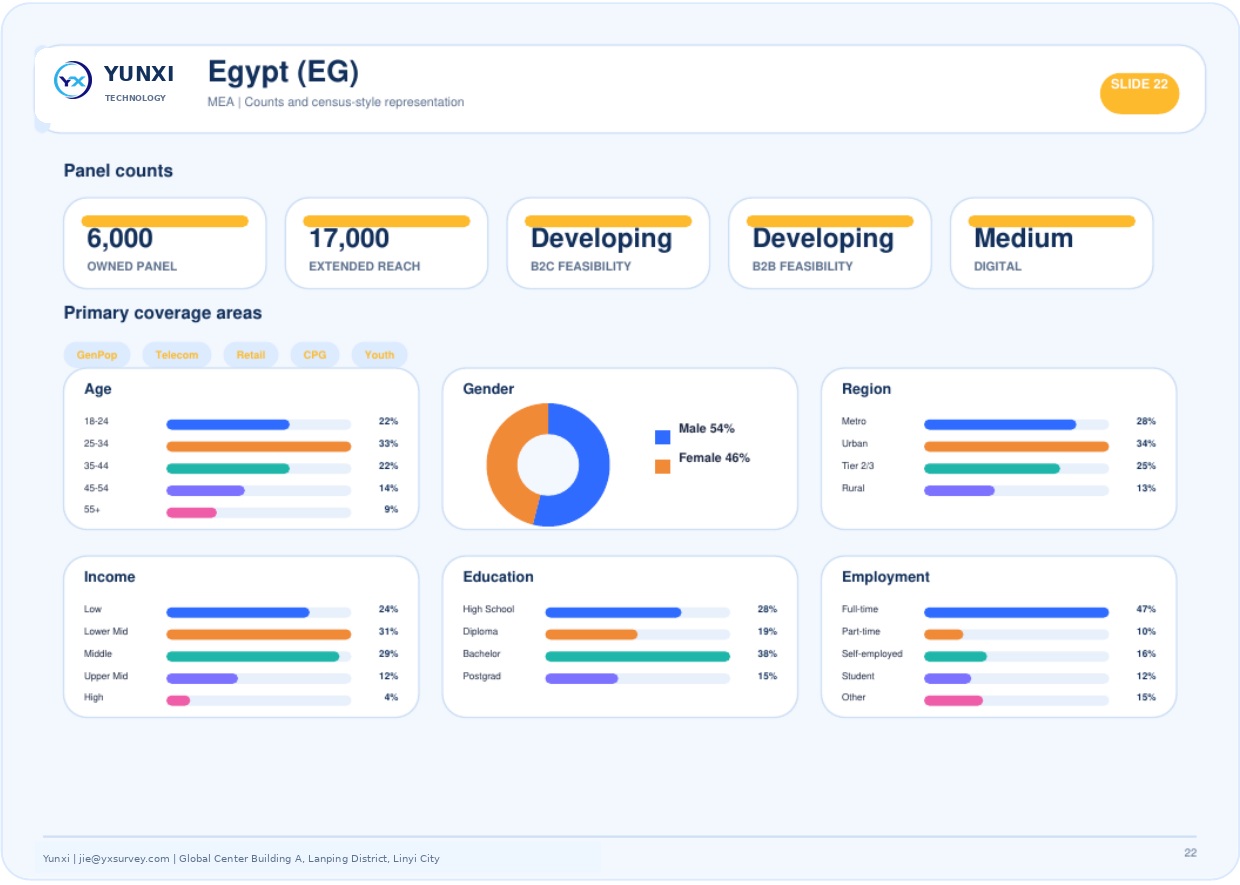Click the blue Male legend swatch
The image size is (1240, 885).
tap(662, 436)
